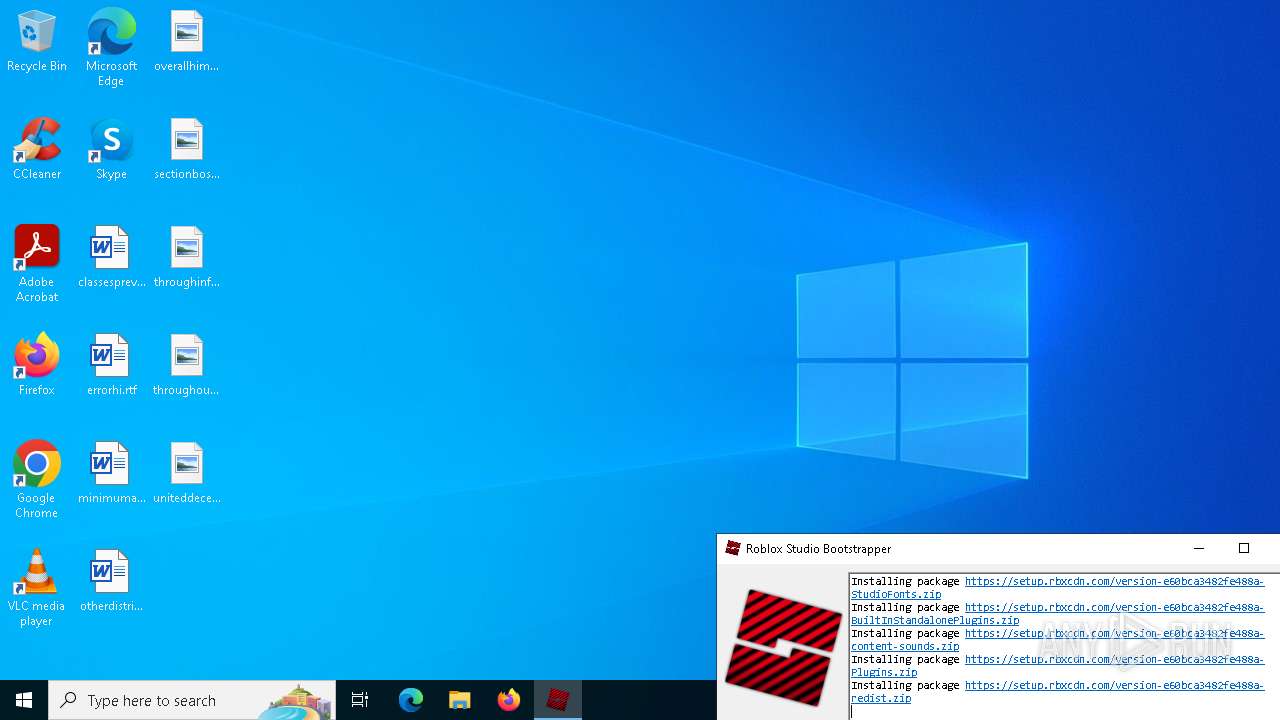Select the otherdistri Word document icon
This screenshot has width=1280, height=720.
tap(111, 582)
